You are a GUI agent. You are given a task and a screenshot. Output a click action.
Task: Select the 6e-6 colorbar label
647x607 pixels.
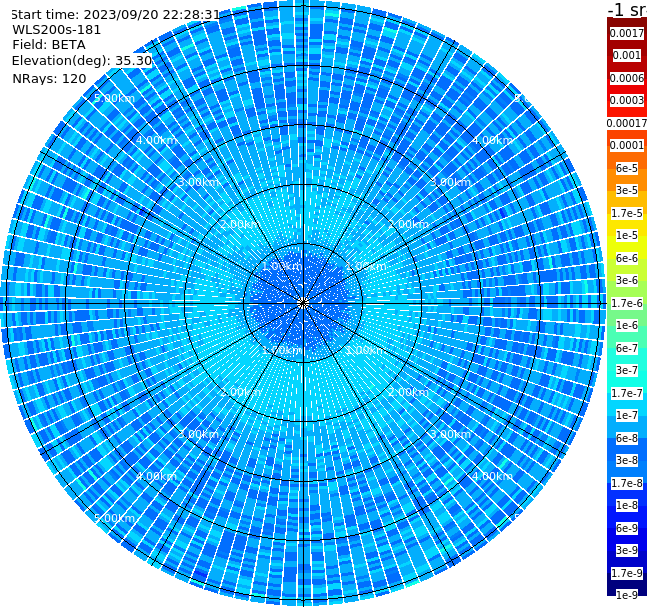[x=627, y=258]
